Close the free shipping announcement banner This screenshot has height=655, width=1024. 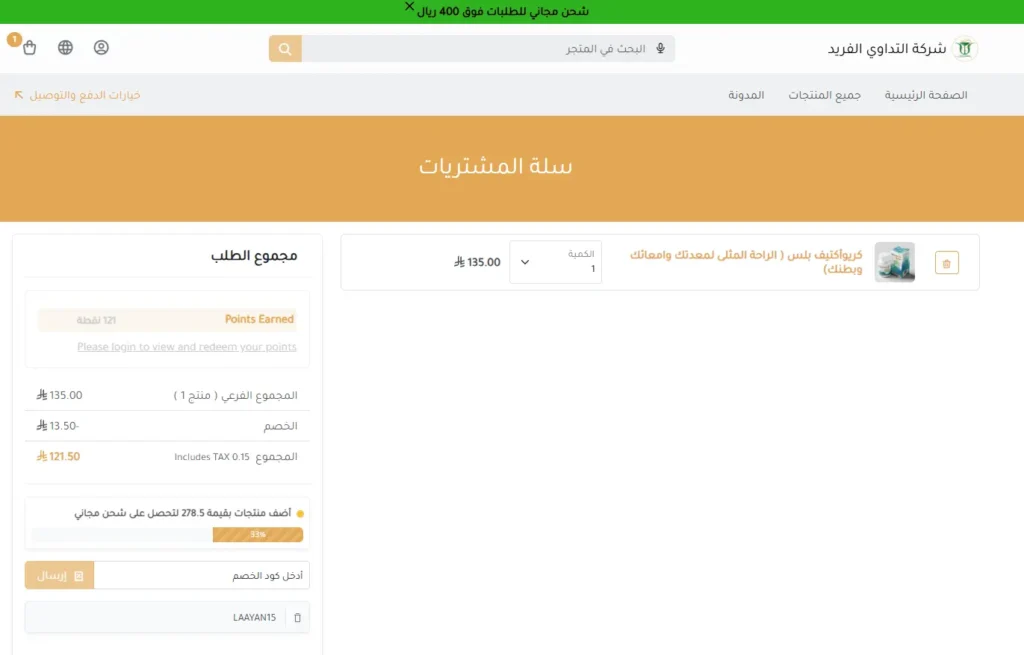click(x=409, y=7)
